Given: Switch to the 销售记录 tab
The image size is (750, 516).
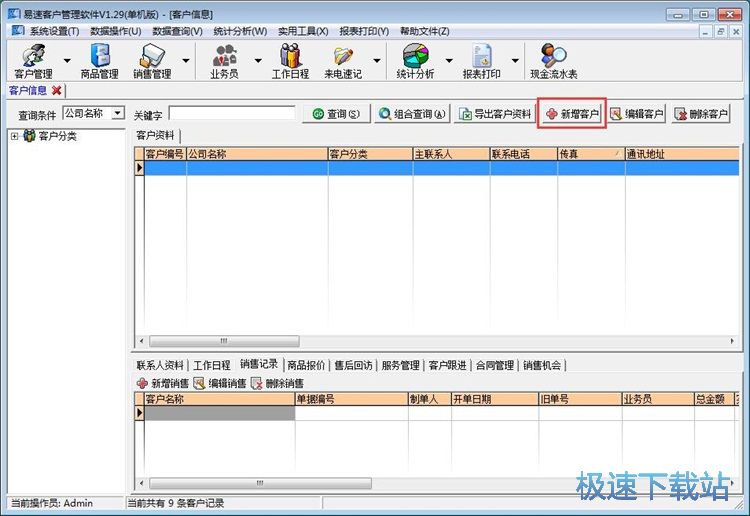Looking at the screenshot, I should (259, 364).
